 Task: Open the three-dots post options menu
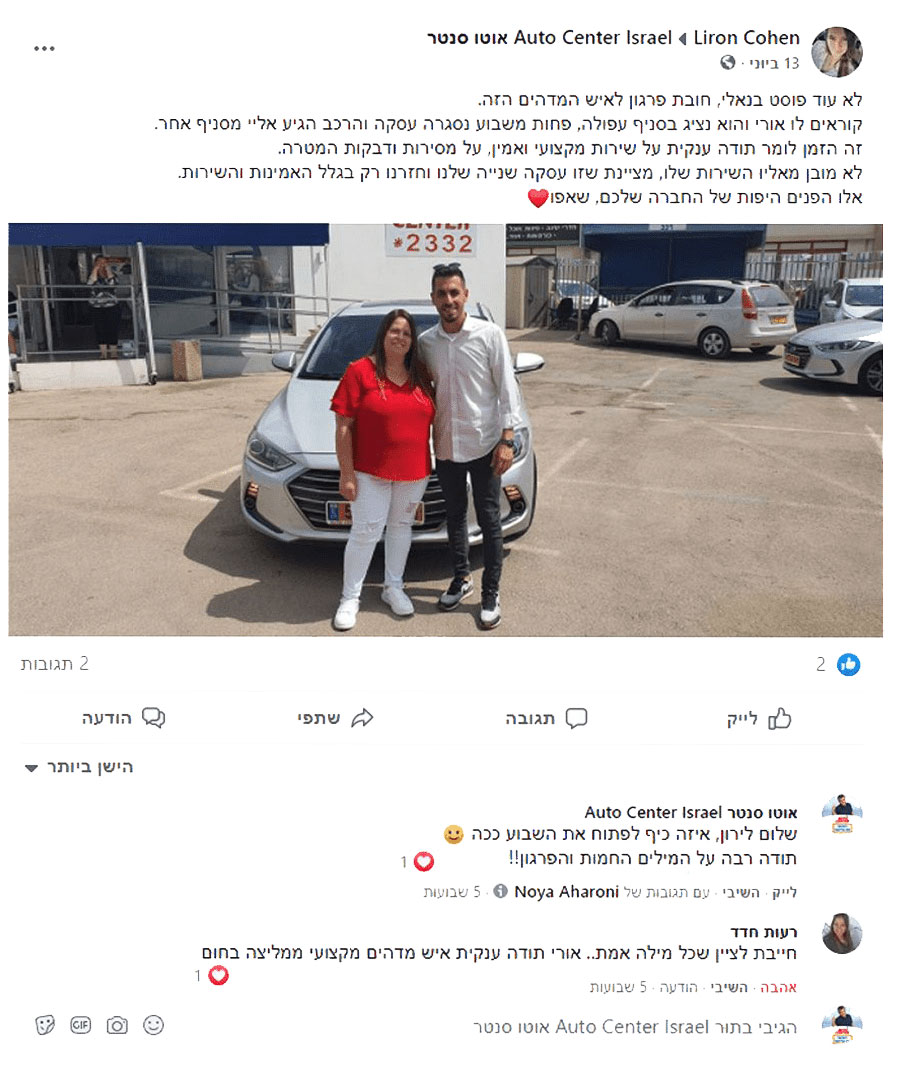44,48
